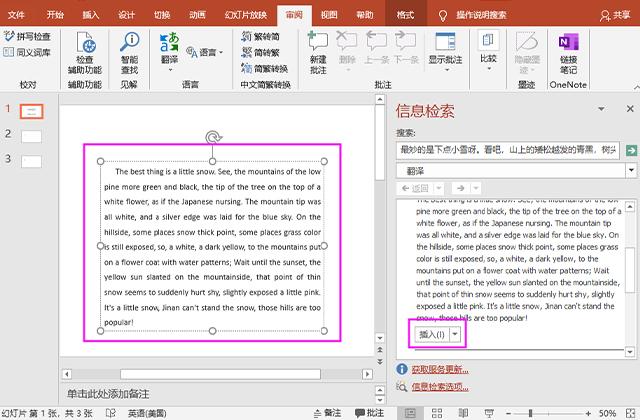Check accessibility (检查辅助功能)
This screenshot has height=420, width=640.
pos(85,53)
